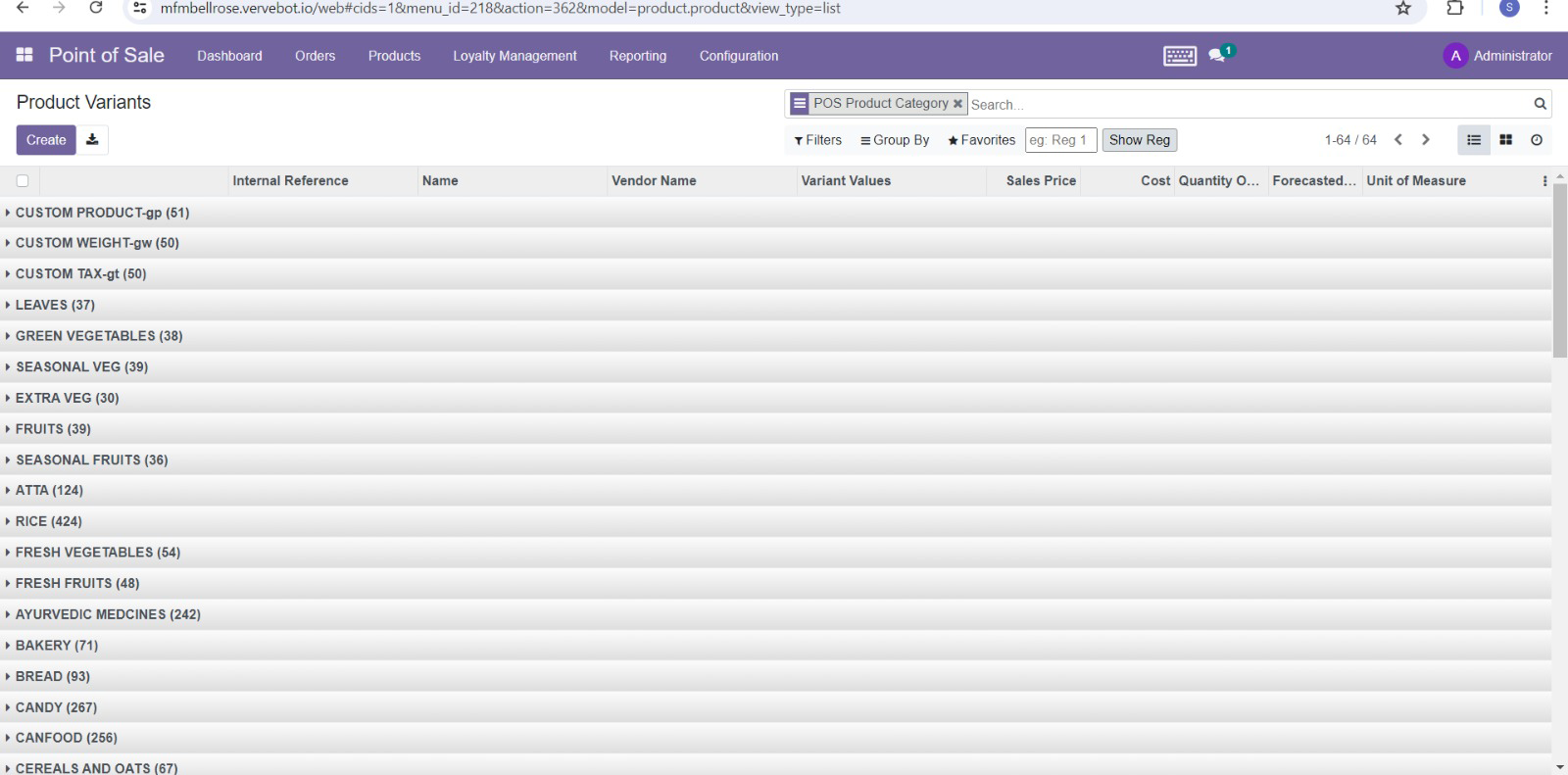Open the Reporting menu
This screenshot has width=1568, height=775.
click(637, 56)
